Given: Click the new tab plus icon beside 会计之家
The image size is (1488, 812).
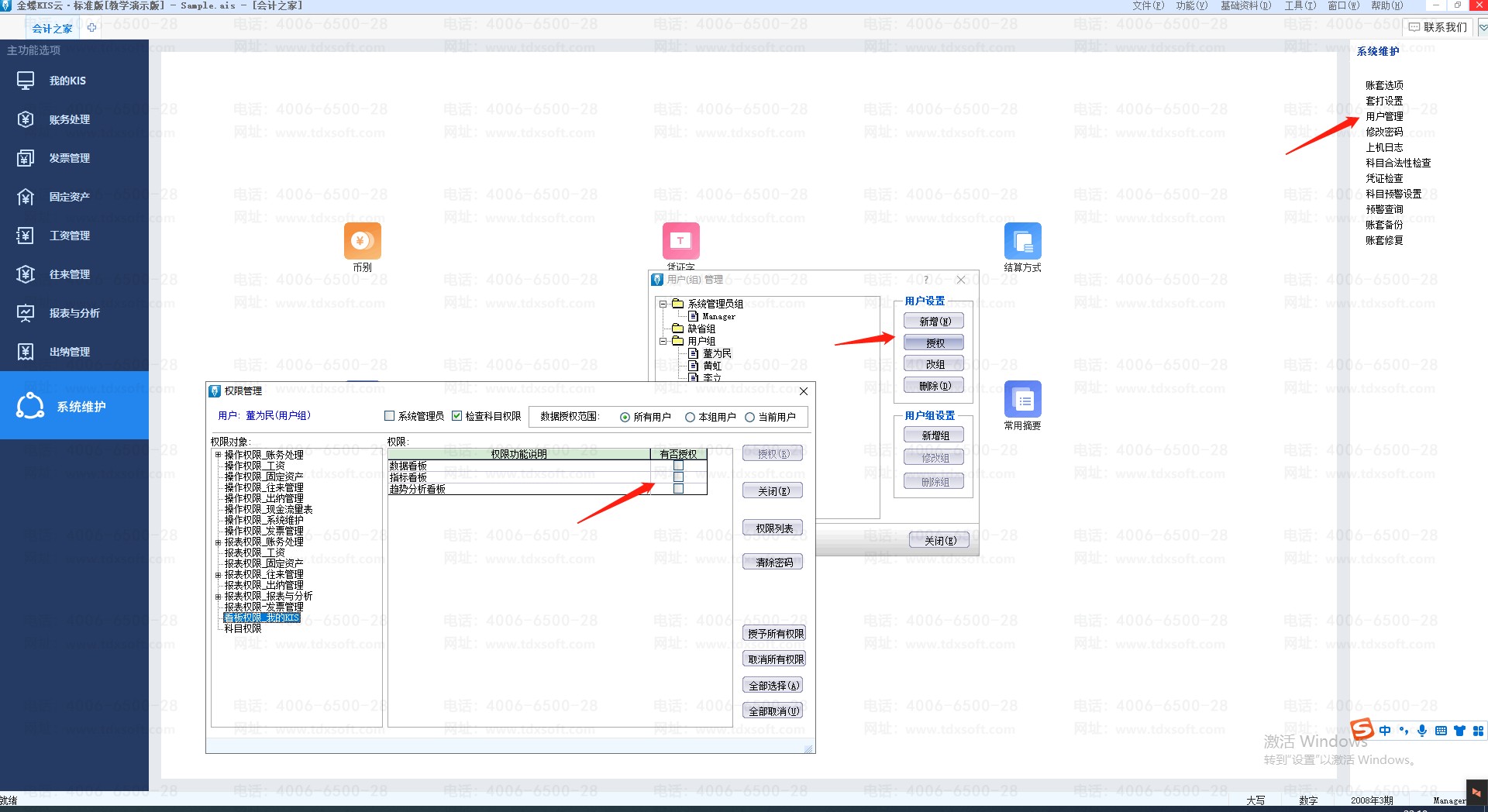Looking at the screenshot, I should click(91, 28).
